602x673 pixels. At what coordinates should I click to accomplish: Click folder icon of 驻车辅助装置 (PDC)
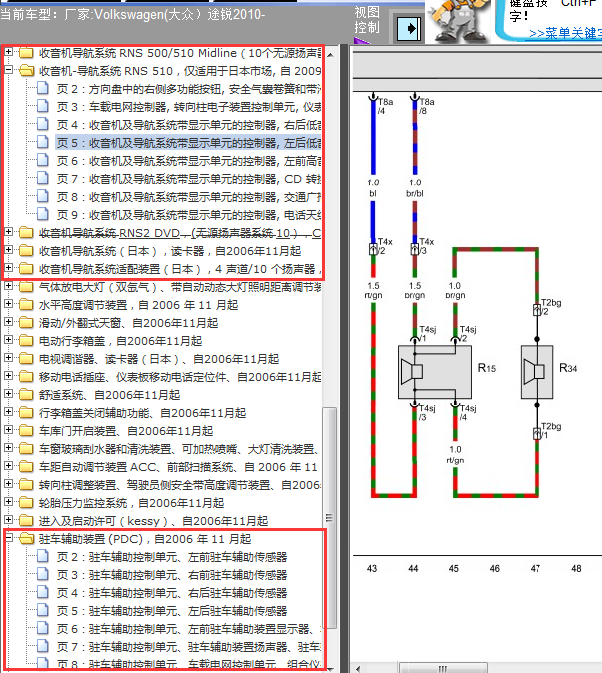click(x=26, y=539)
